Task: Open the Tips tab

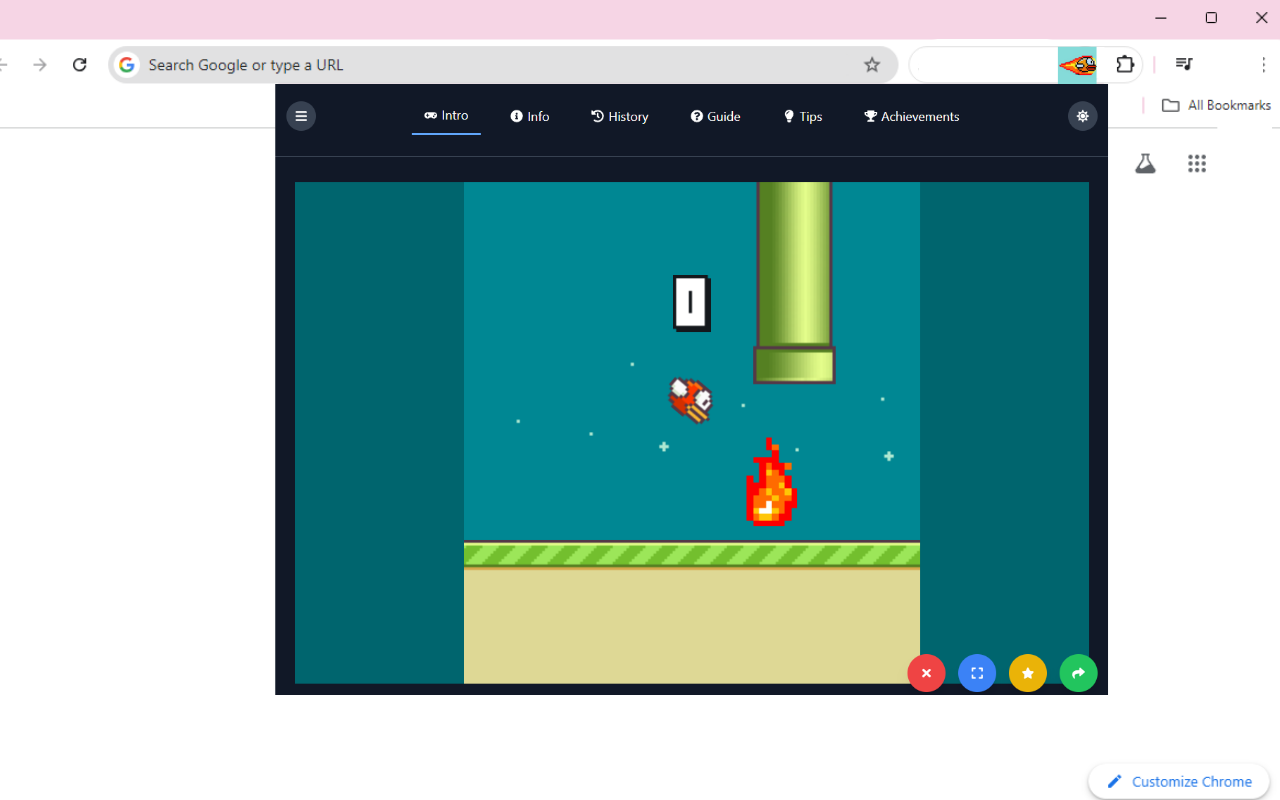Action: [802, 116]
